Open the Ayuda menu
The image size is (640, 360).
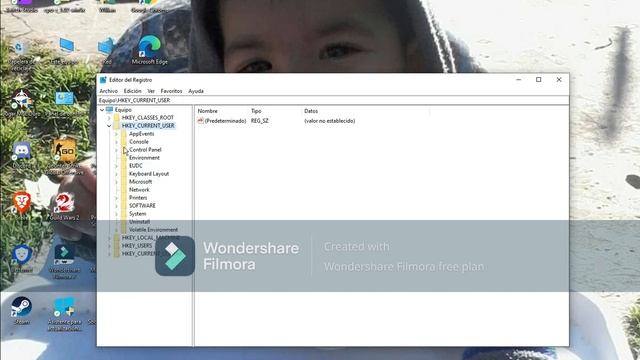[x=196, y=91]
